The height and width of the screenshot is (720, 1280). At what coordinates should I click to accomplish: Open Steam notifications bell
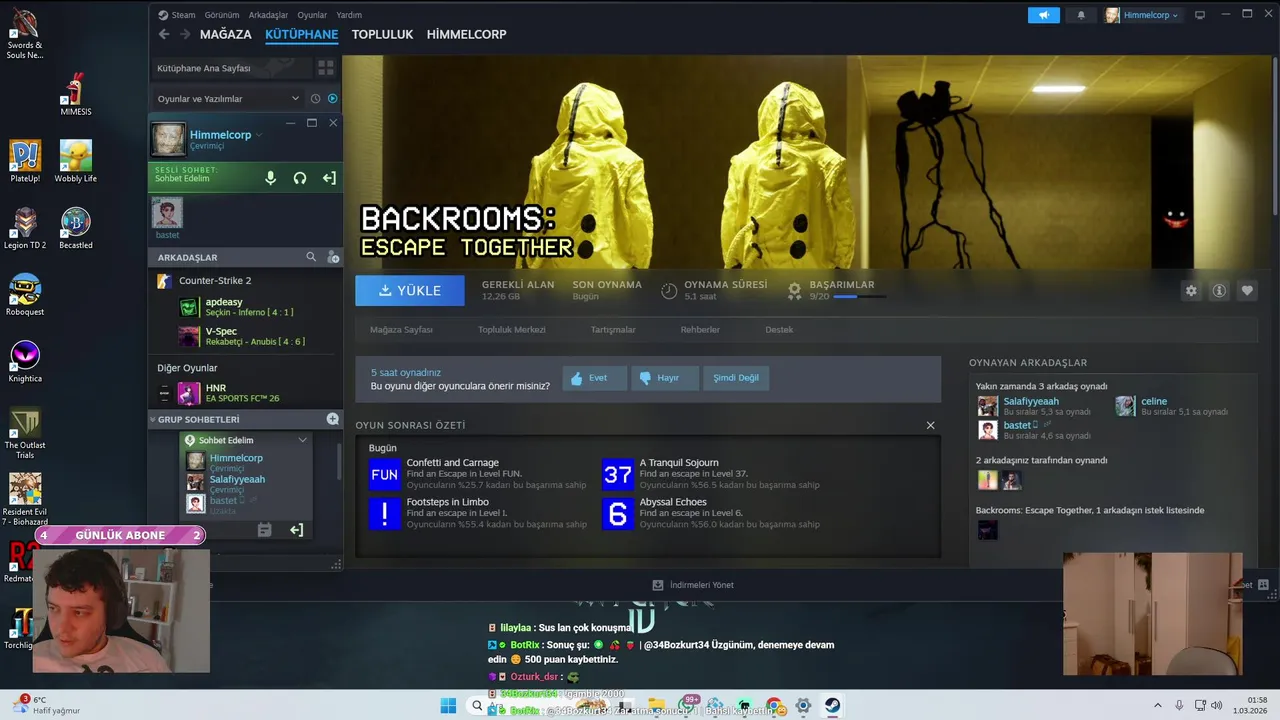click(1081, 15)
